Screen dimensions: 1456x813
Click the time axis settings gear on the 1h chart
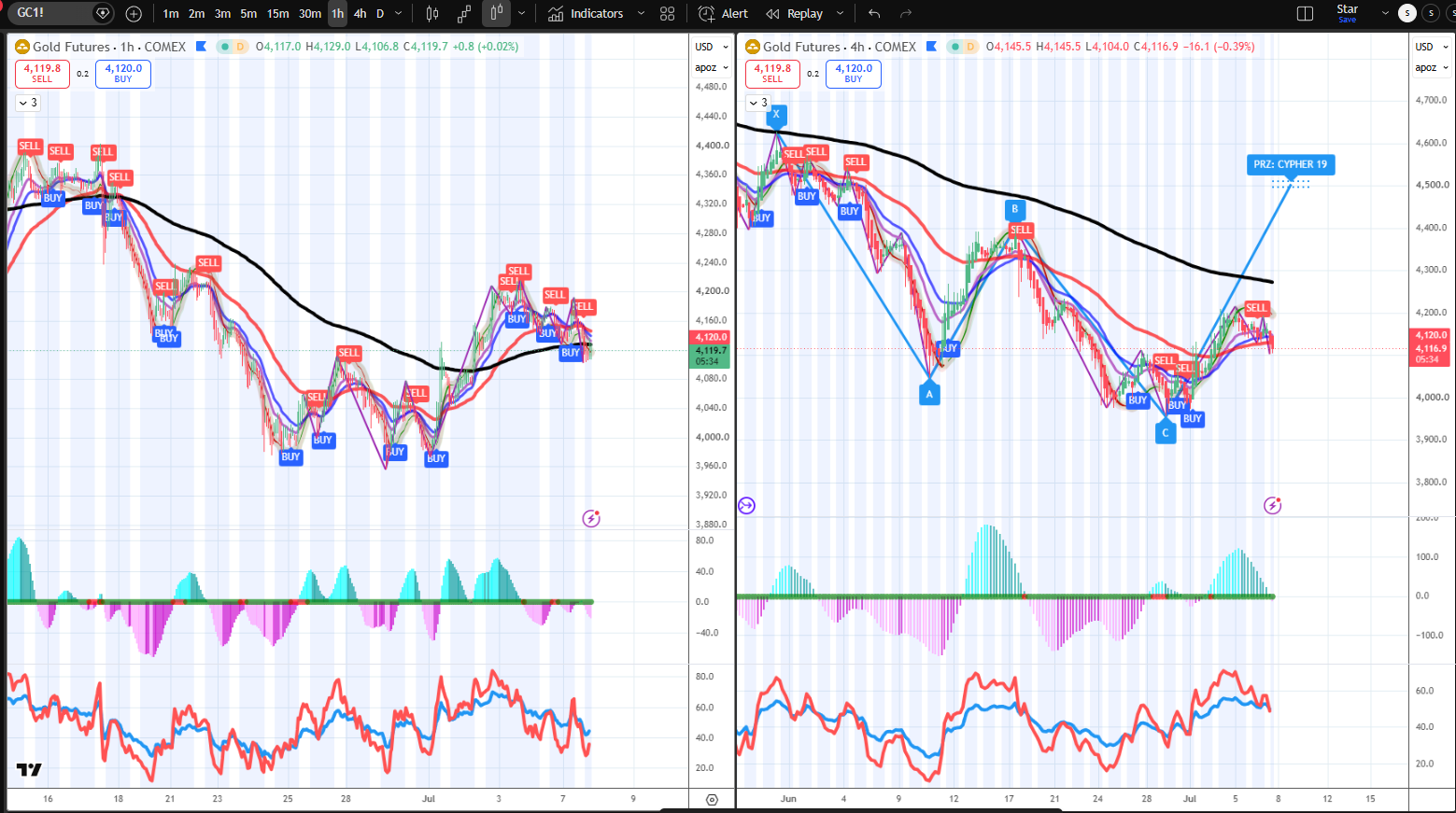click(x=712, y=799)
